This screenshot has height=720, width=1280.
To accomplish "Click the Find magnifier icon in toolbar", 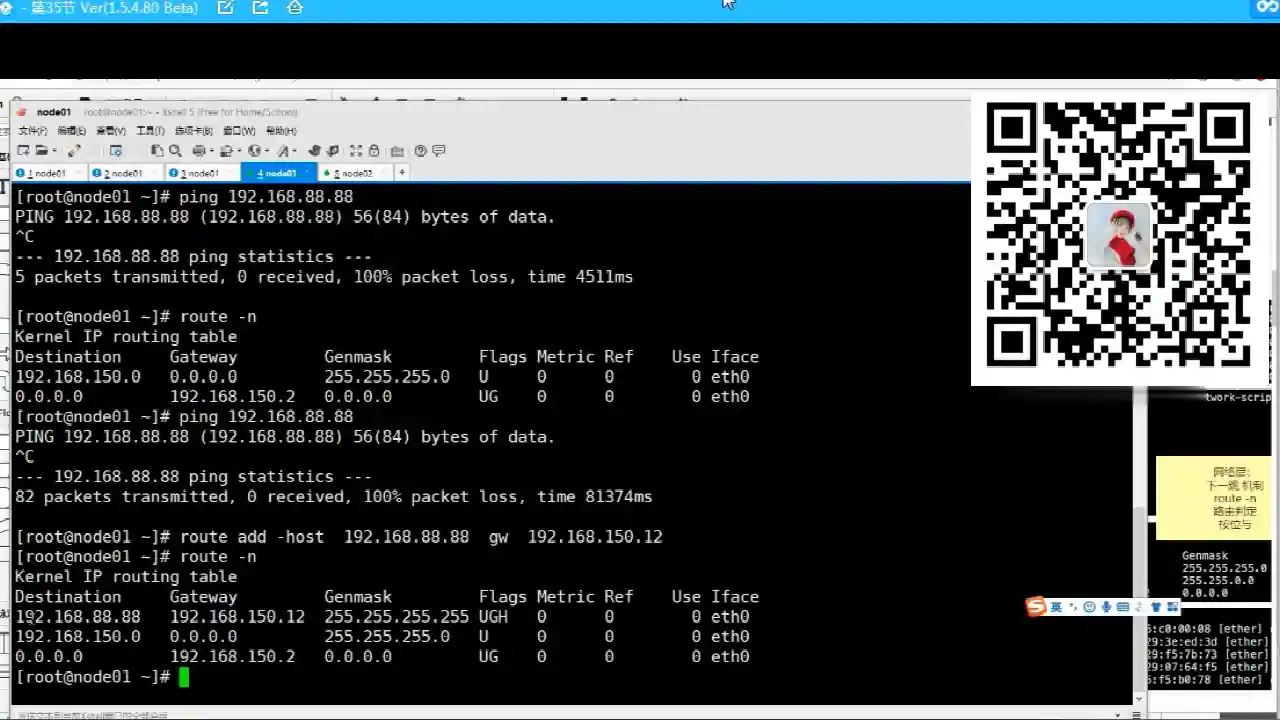I will click(175, 151).
